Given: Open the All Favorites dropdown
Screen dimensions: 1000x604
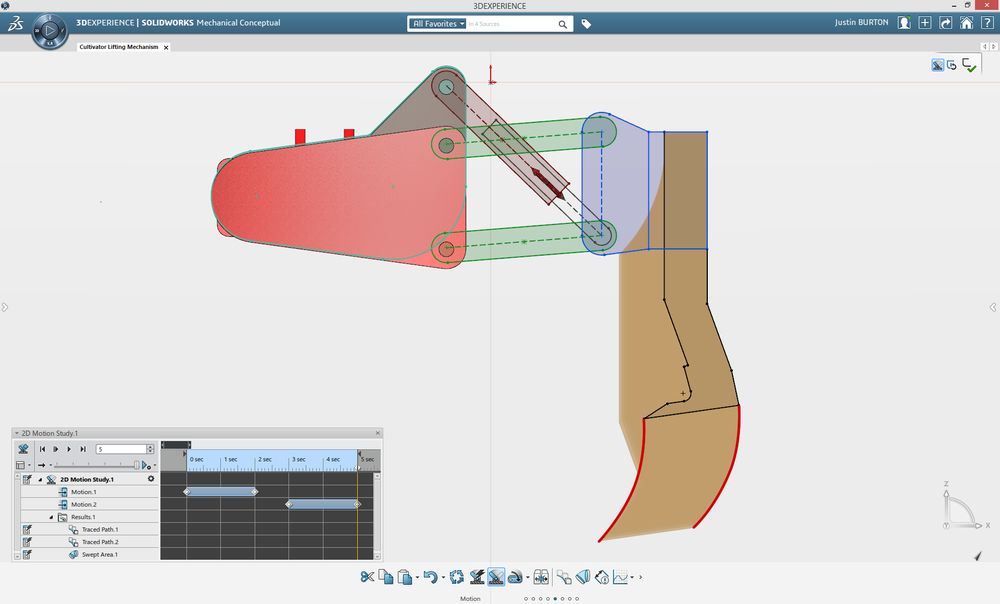Looking at the screenshot, I should click(439, 23).
